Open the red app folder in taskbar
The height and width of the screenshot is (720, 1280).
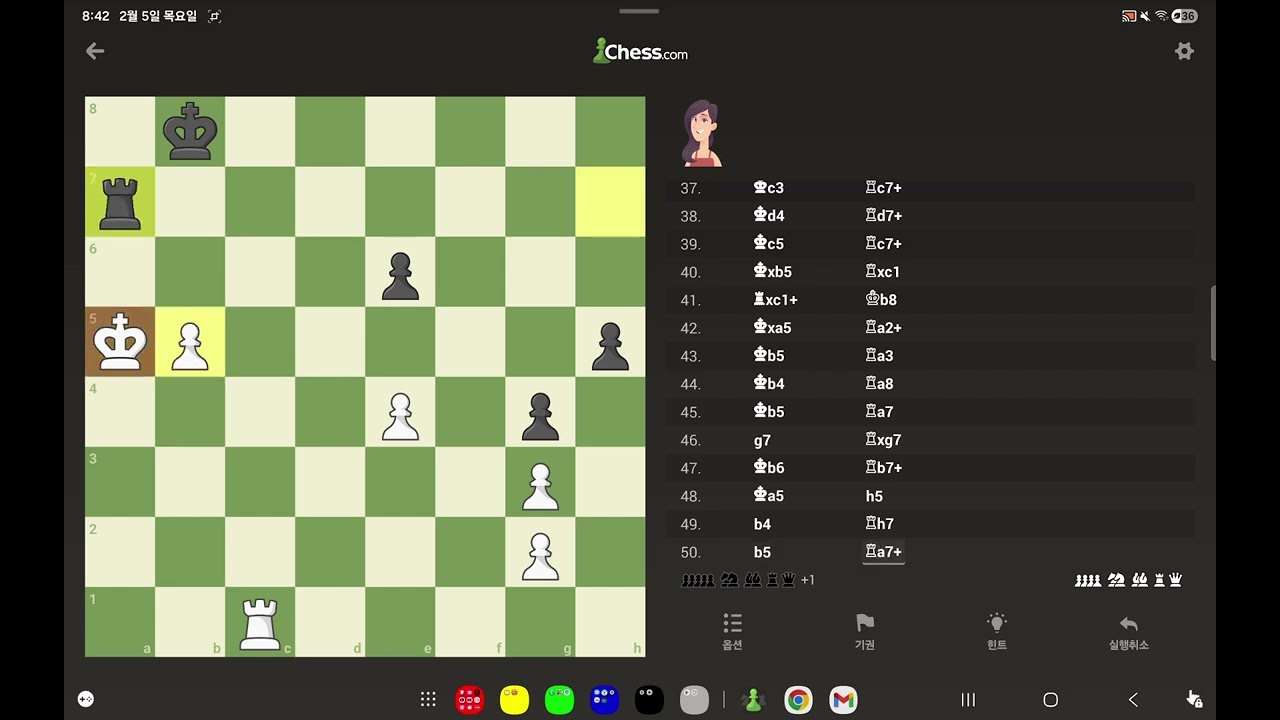(x=469, y=700)
